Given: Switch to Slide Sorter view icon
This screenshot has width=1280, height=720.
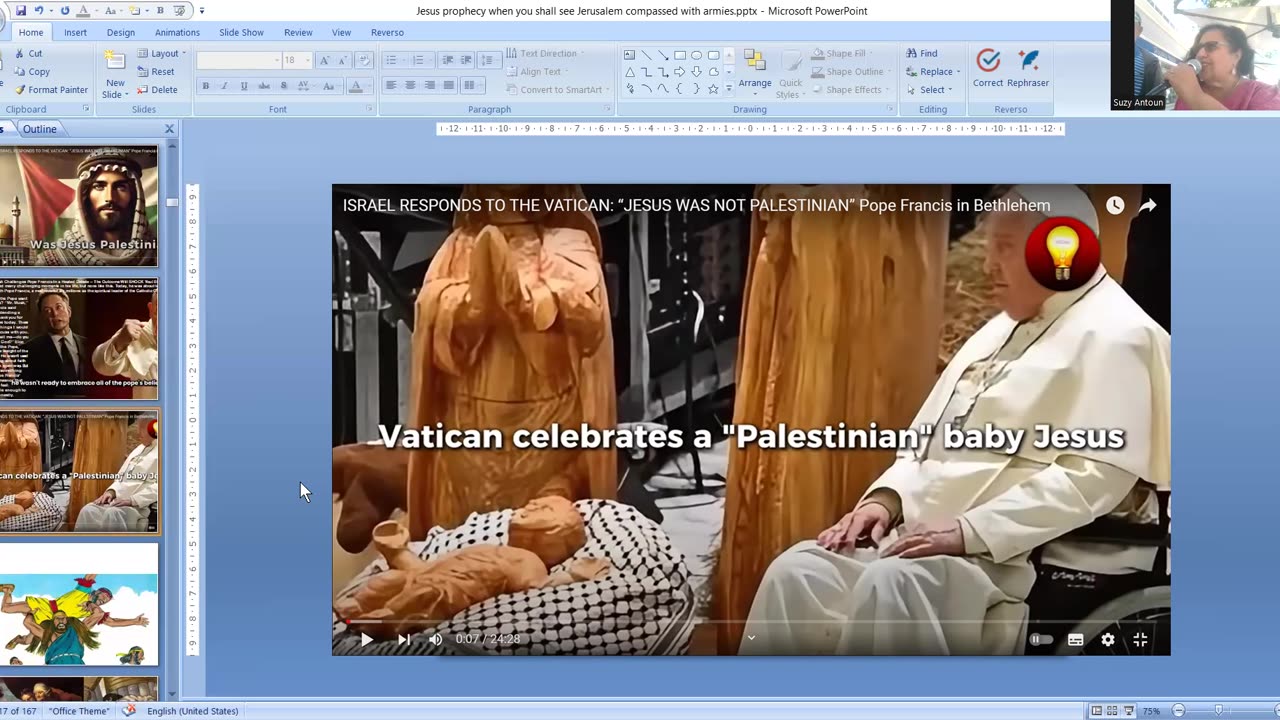Looking at the screenshot, I should [1112, 711].
